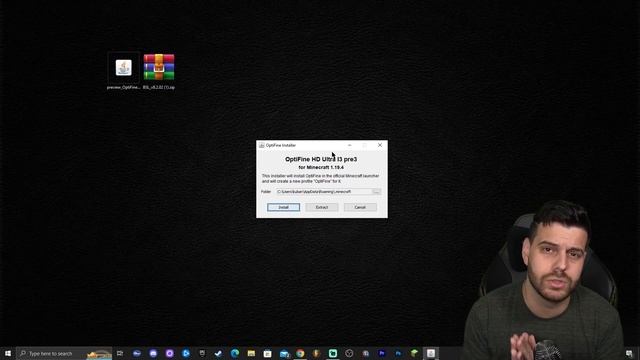Cancel the OptiFine installation
Screen dimensions: 640x360
point(360,207)
